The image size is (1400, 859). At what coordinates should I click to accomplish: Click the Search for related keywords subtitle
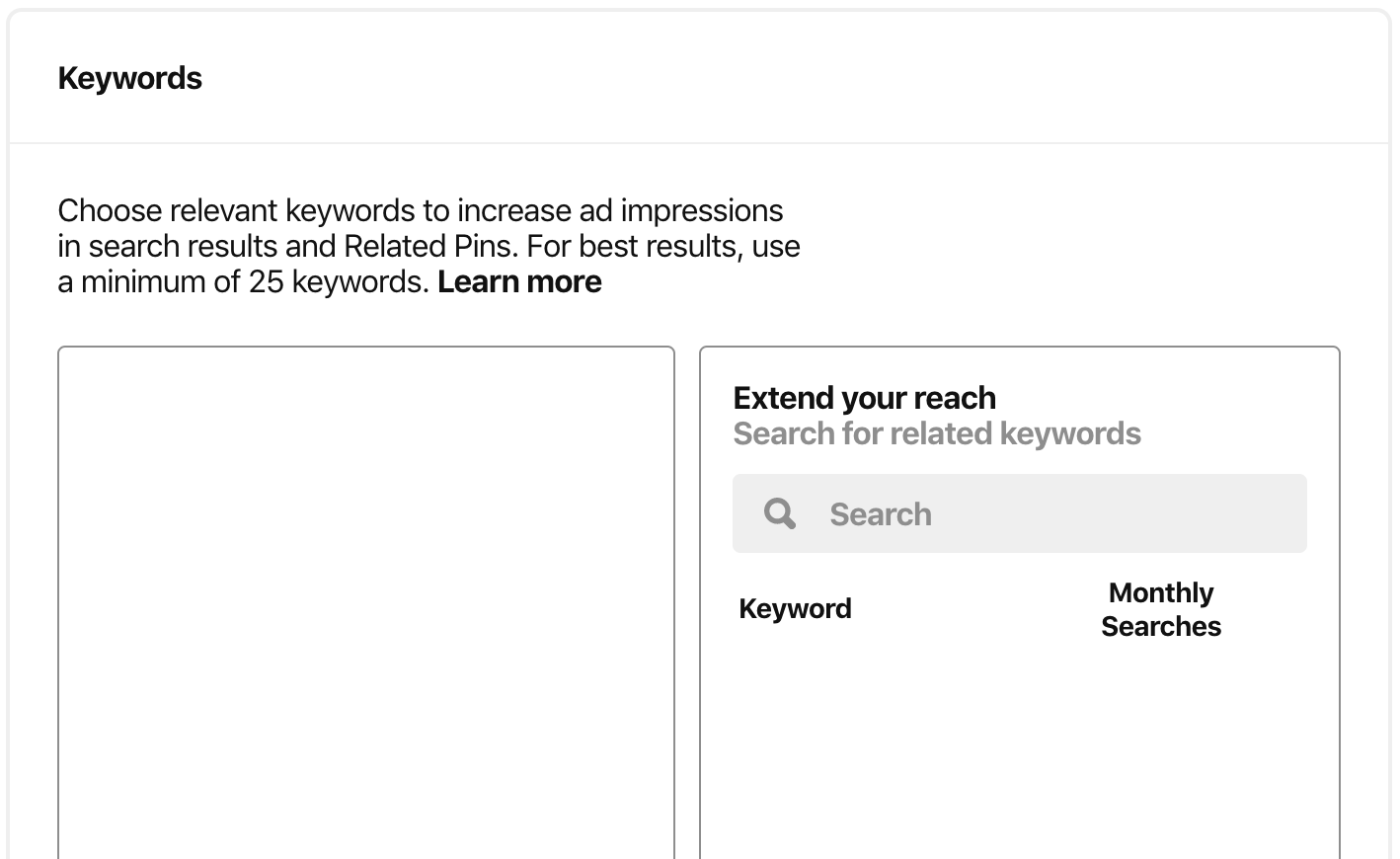tap(936, 433)
